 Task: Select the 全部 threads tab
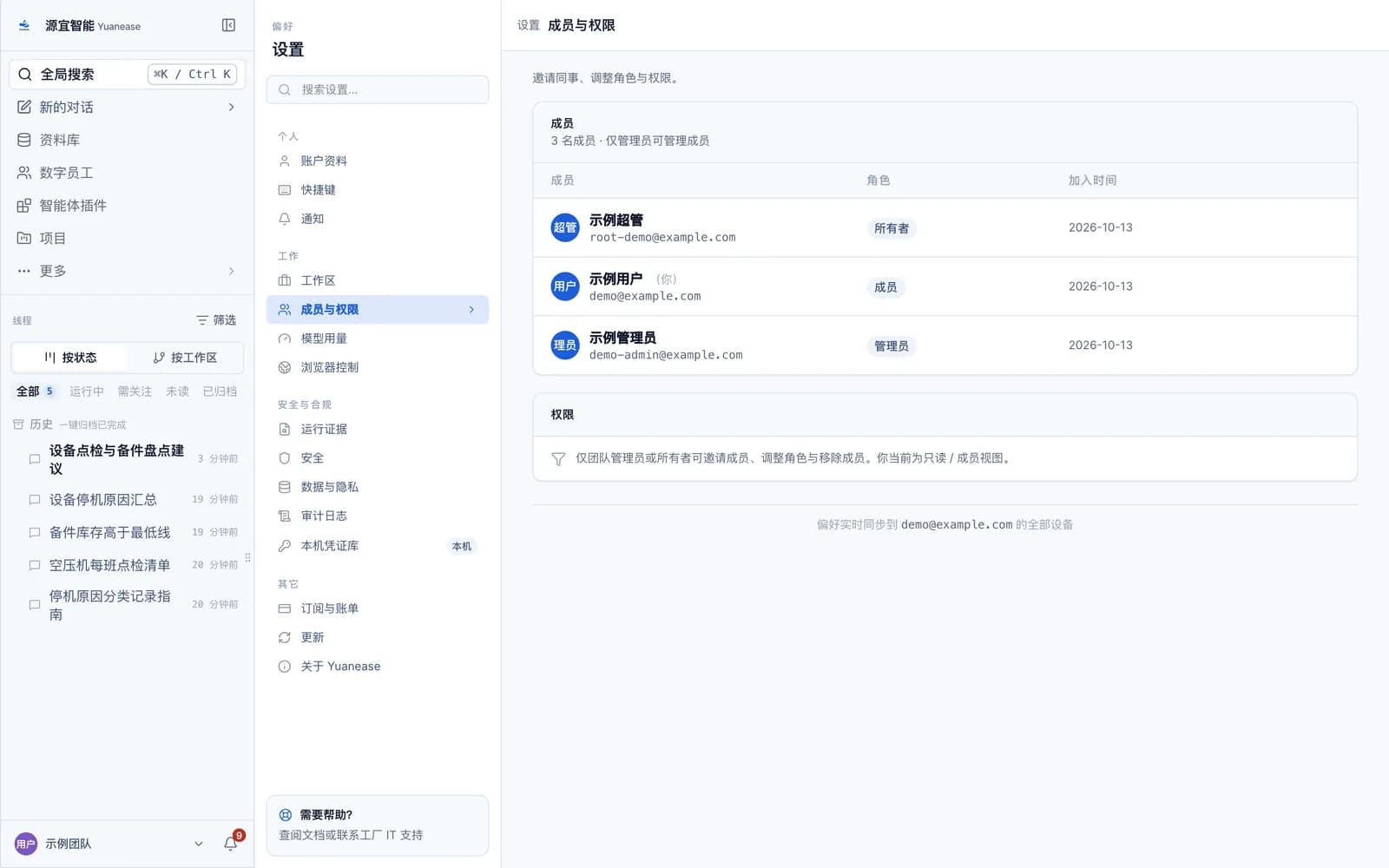[35, 391]
